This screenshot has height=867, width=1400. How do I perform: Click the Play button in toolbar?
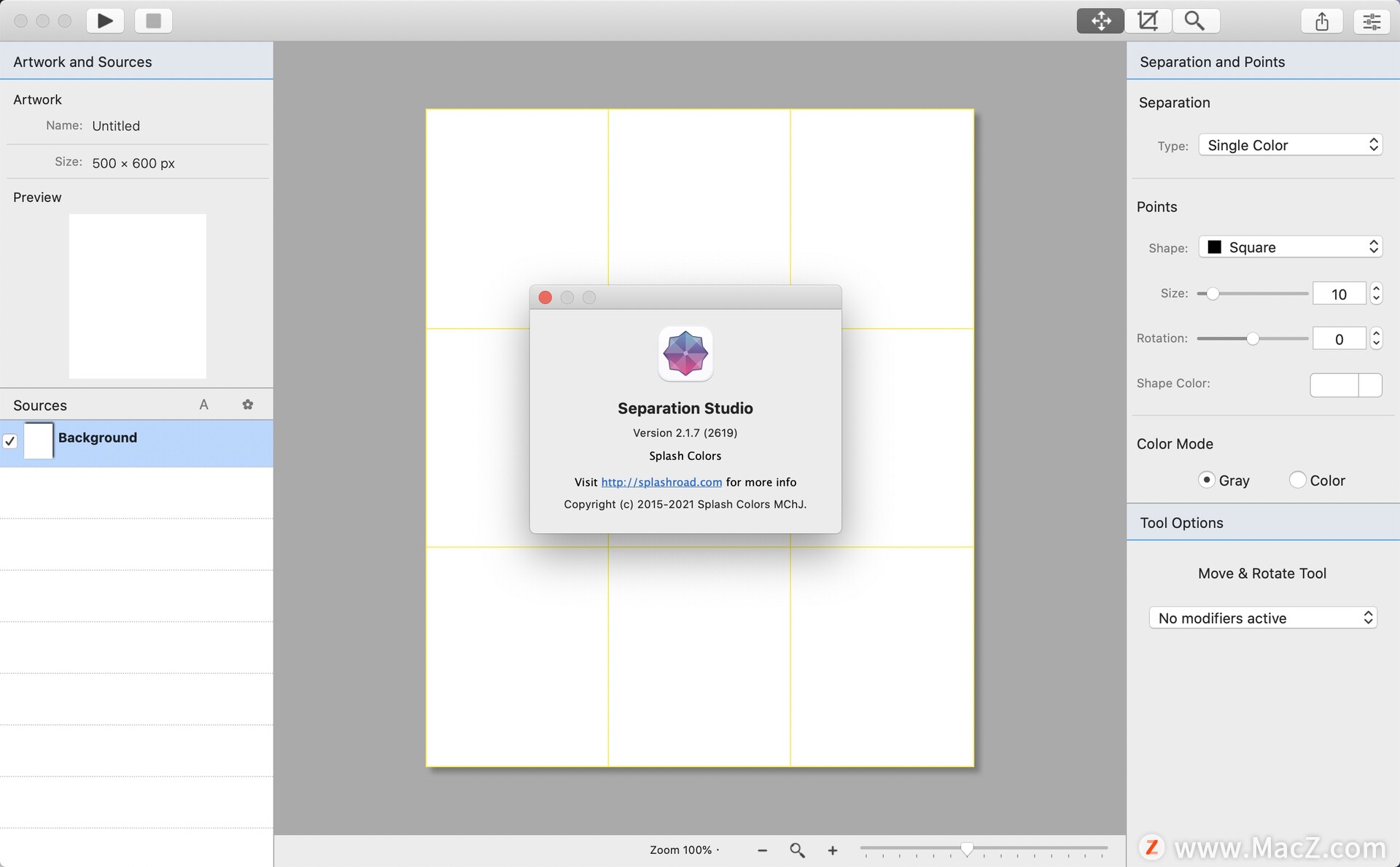click(105, 20)
